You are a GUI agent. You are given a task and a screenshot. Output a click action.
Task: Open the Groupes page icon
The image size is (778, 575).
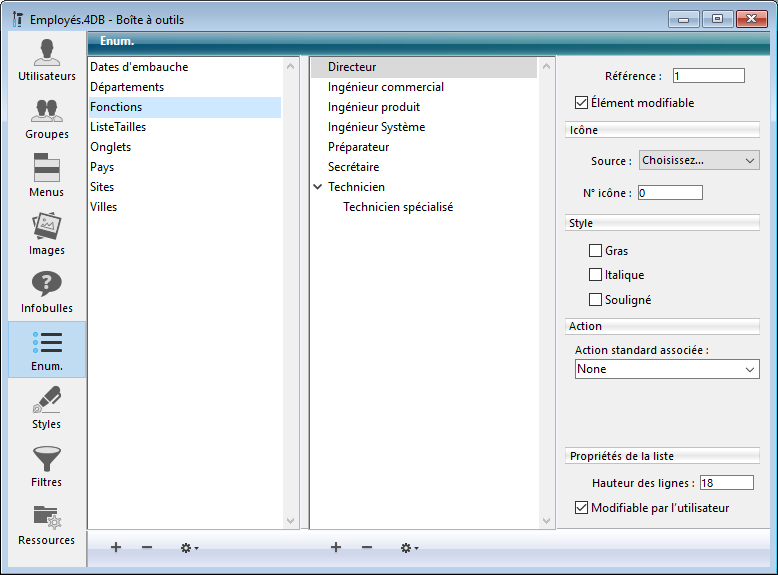coord(46,117)
